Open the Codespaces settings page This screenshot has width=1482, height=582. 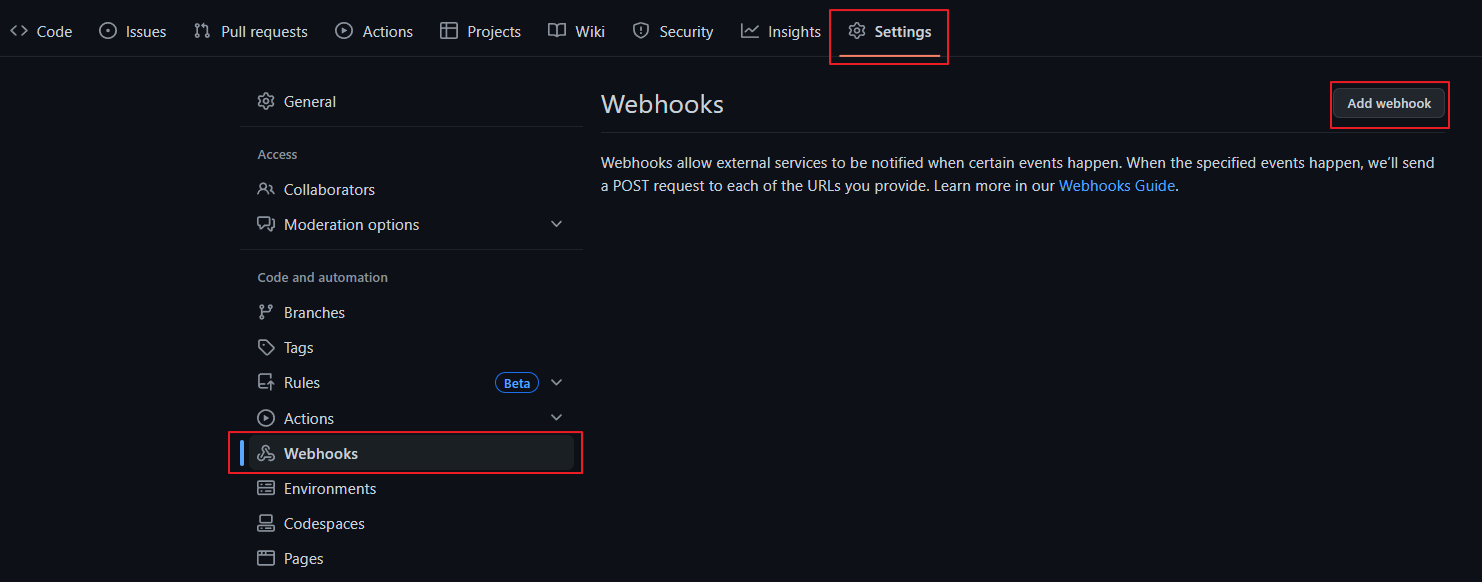411,523
